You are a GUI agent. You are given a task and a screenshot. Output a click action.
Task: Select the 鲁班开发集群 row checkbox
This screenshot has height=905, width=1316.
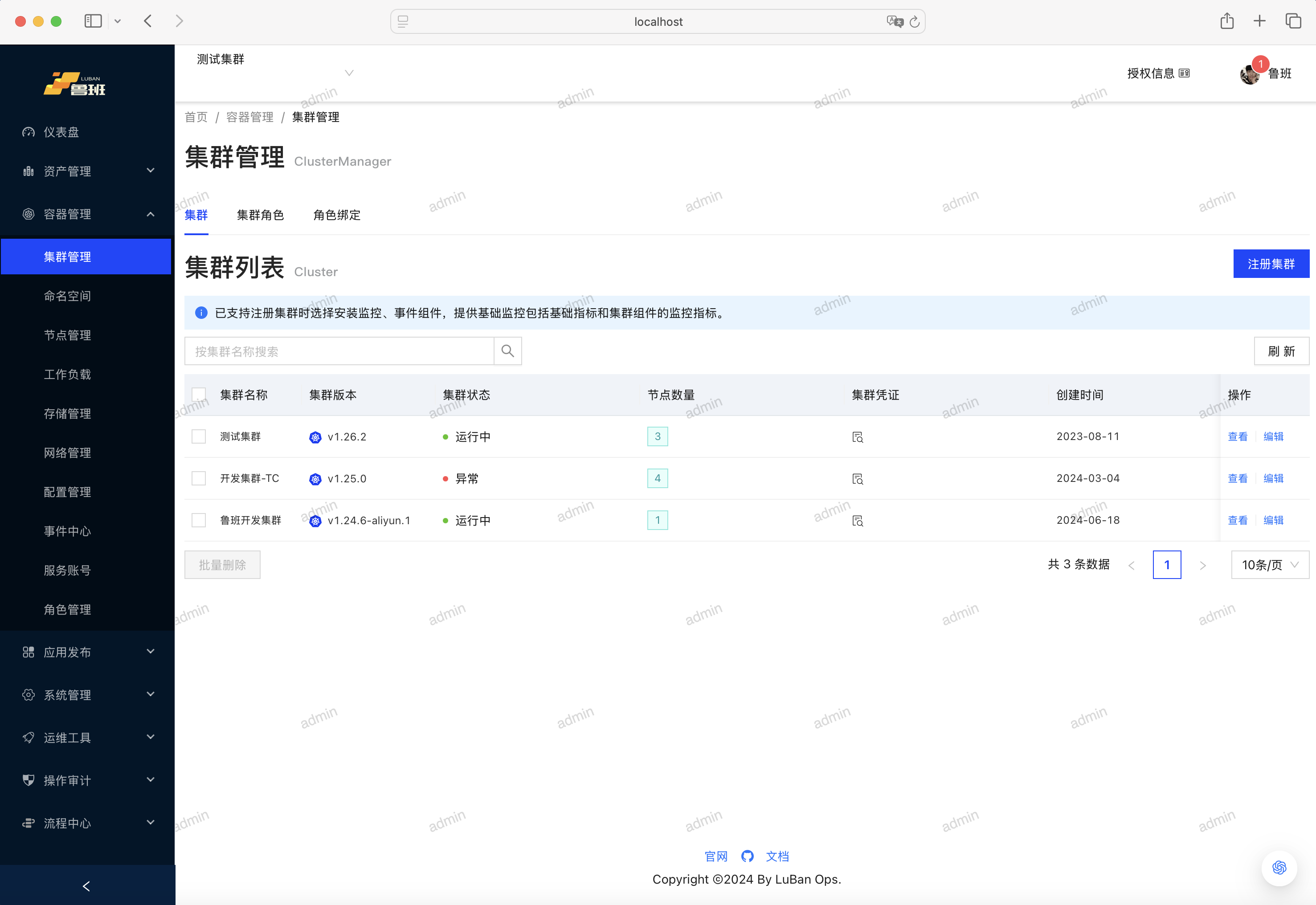(x=199, y=520)
